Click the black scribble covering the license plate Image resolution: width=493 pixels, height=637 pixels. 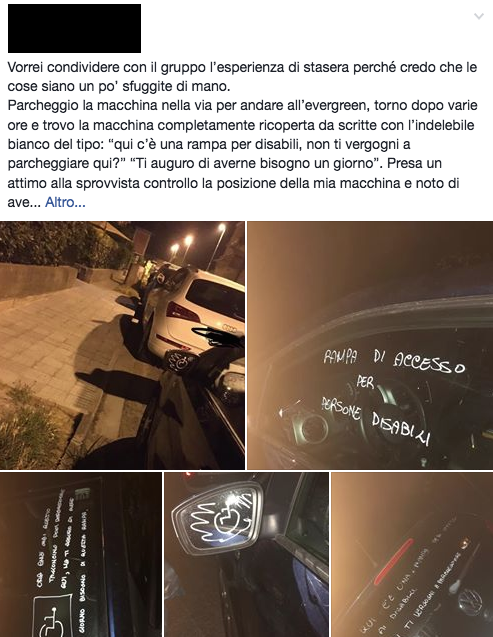pos(214,336)
